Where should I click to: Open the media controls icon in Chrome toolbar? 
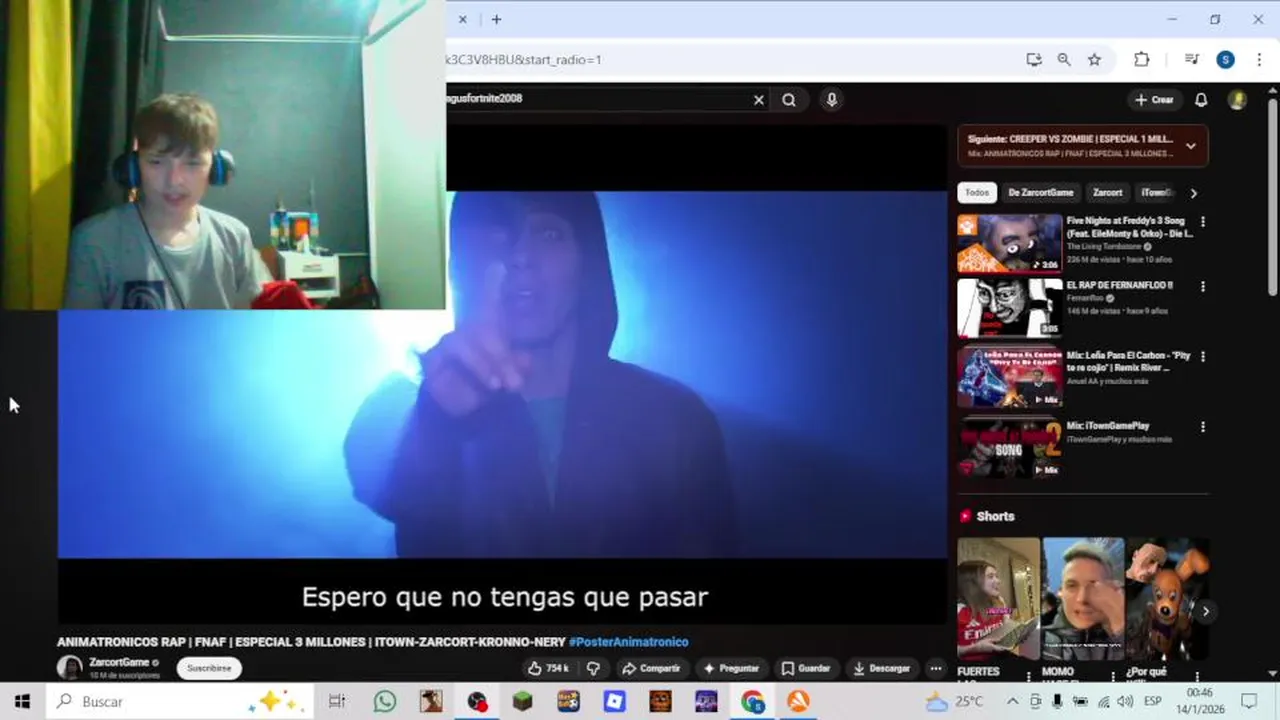click(1191, 60)
